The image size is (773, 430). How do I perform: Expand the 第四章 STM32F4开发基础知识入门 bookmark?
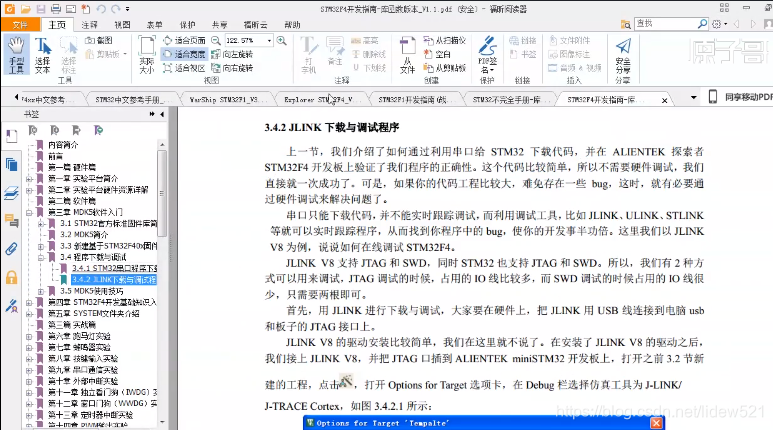point(29,302)
